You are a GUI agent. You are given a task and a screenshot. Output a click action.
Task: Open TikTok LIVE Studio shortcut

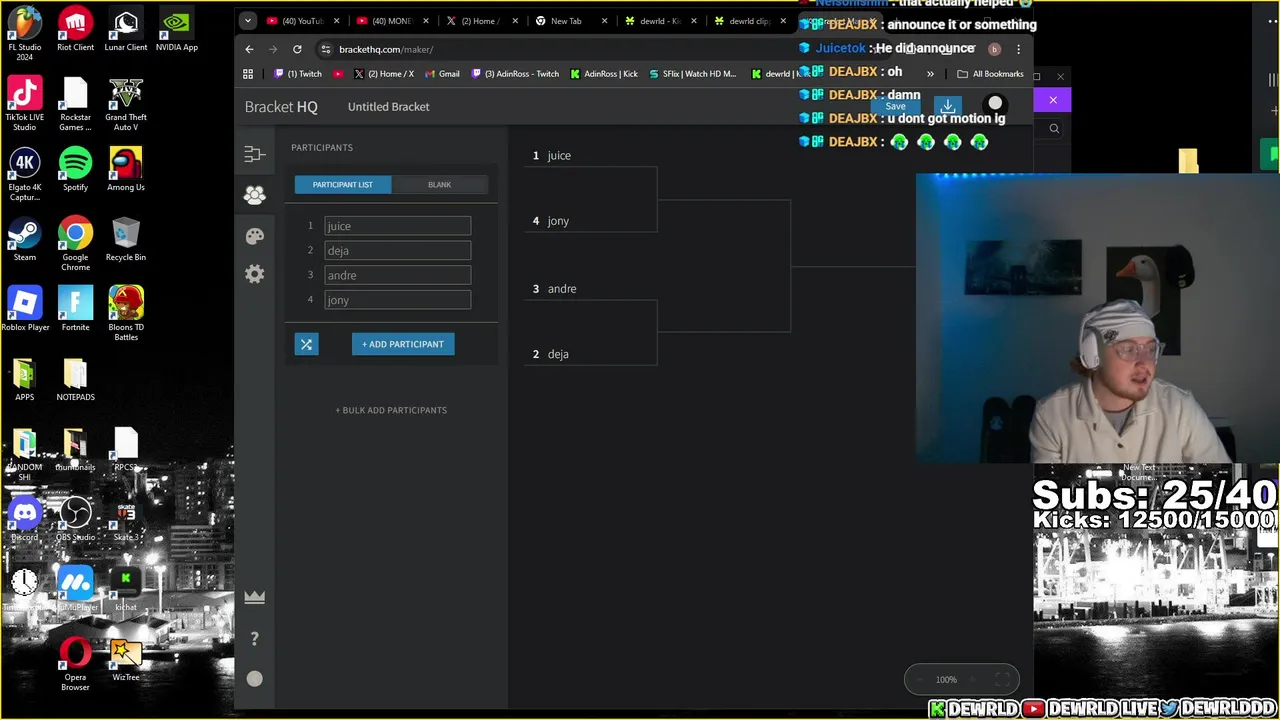click(x=25, y=104)
